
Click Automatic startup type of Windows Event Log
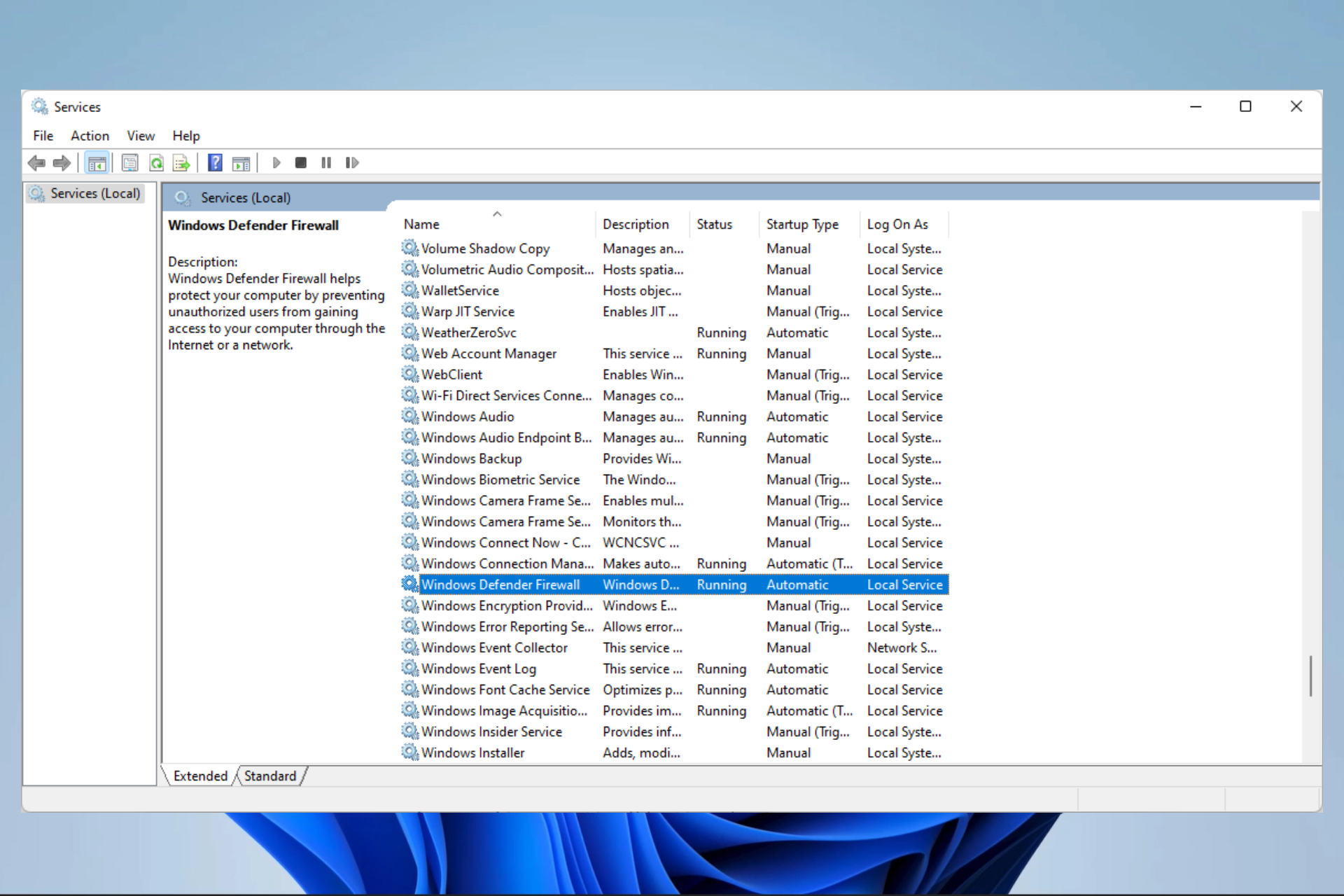(x=797, y=668)
